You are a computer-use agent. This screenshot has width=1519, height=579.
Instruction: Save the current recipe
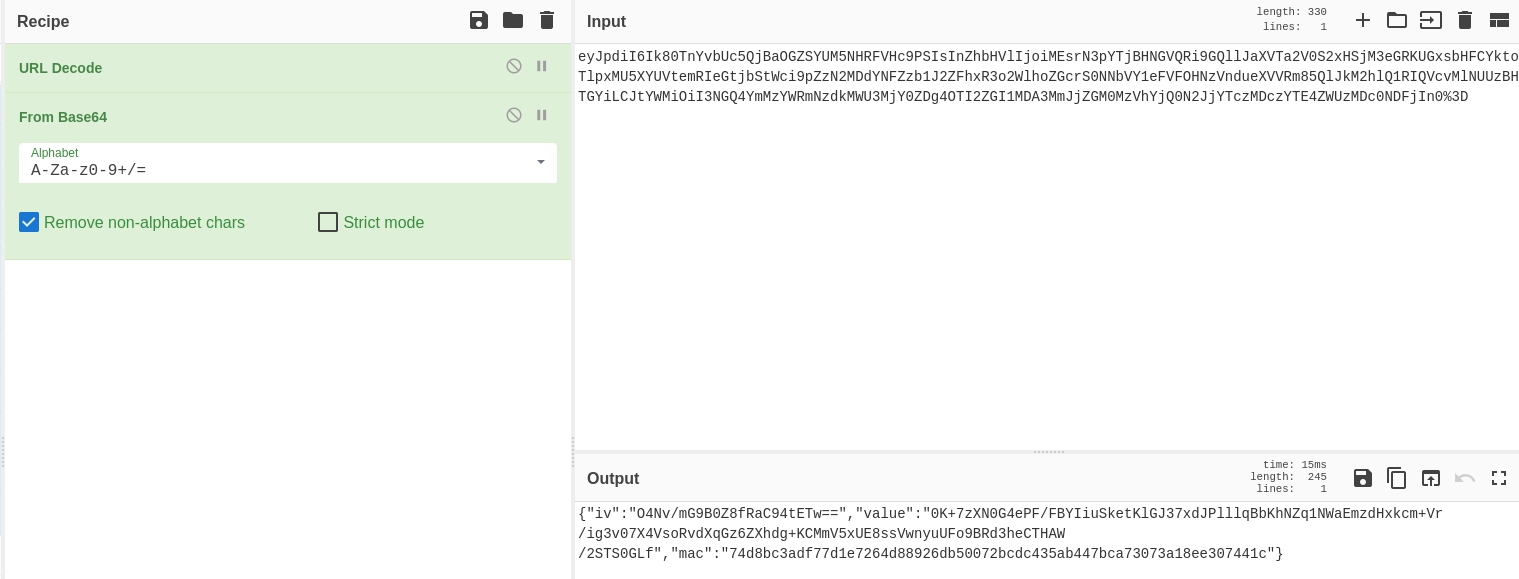[479, 21]
